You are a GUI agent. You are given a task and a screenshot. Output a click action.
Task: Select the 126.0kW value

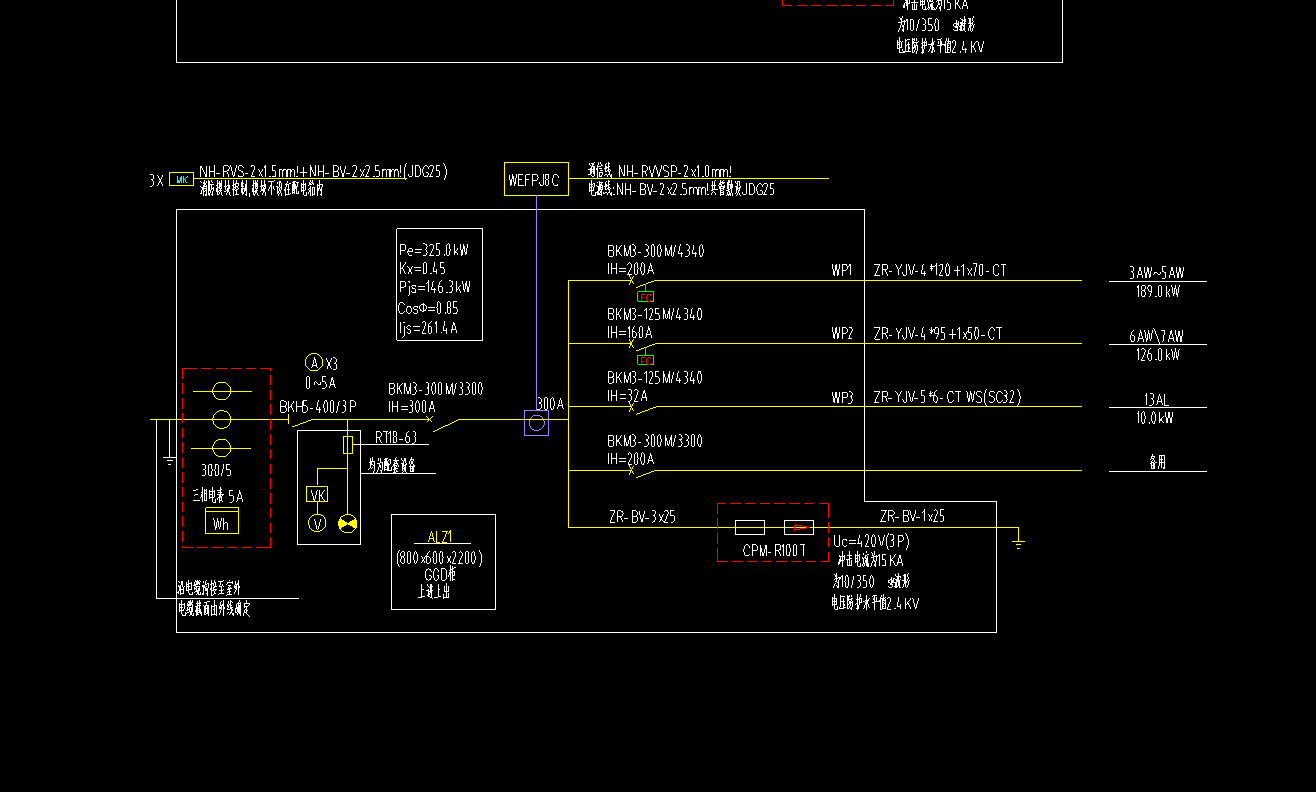tap(1158, 355)
